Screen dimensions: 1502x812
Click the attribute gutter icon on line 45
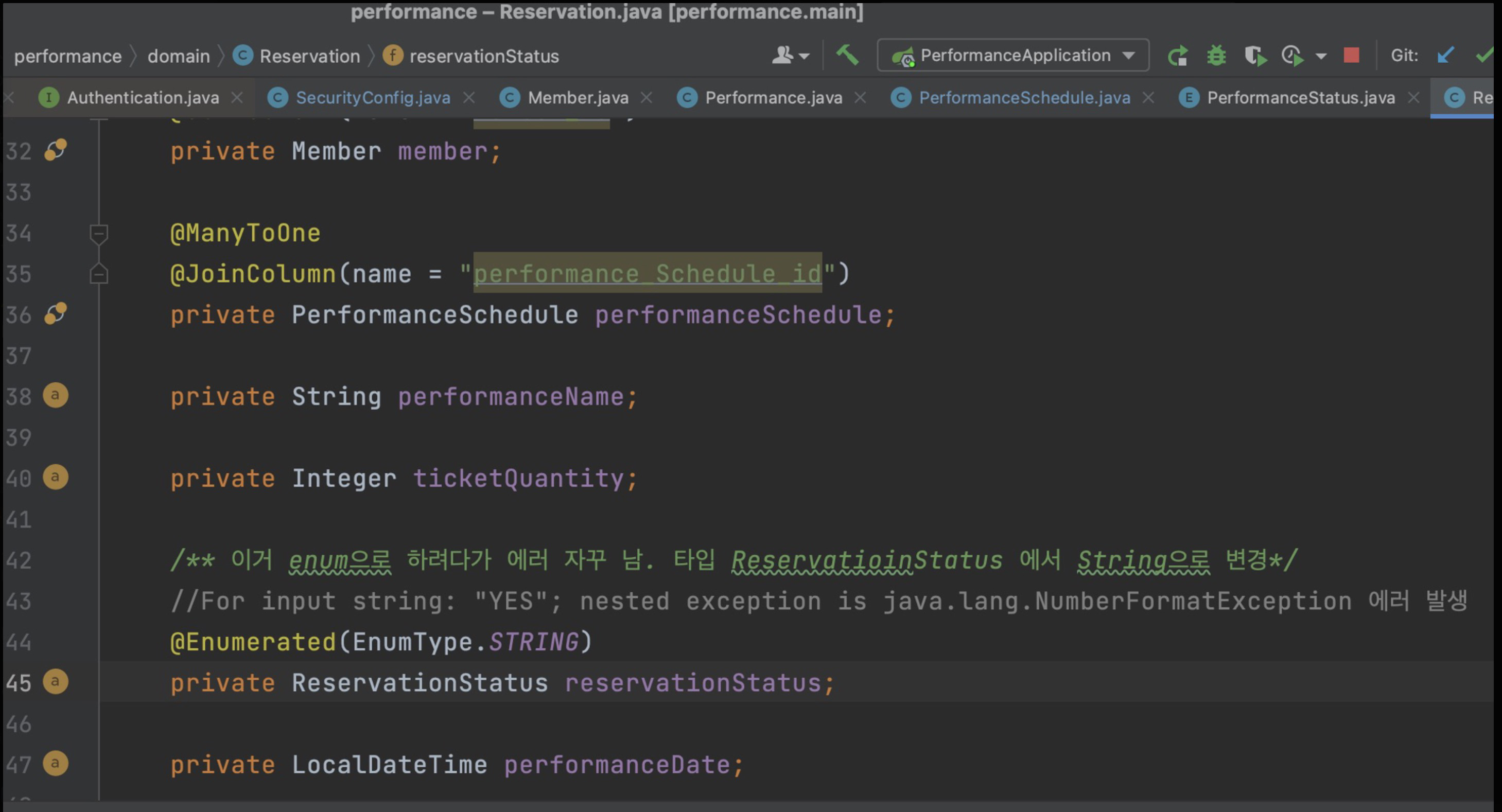point(56,681)
